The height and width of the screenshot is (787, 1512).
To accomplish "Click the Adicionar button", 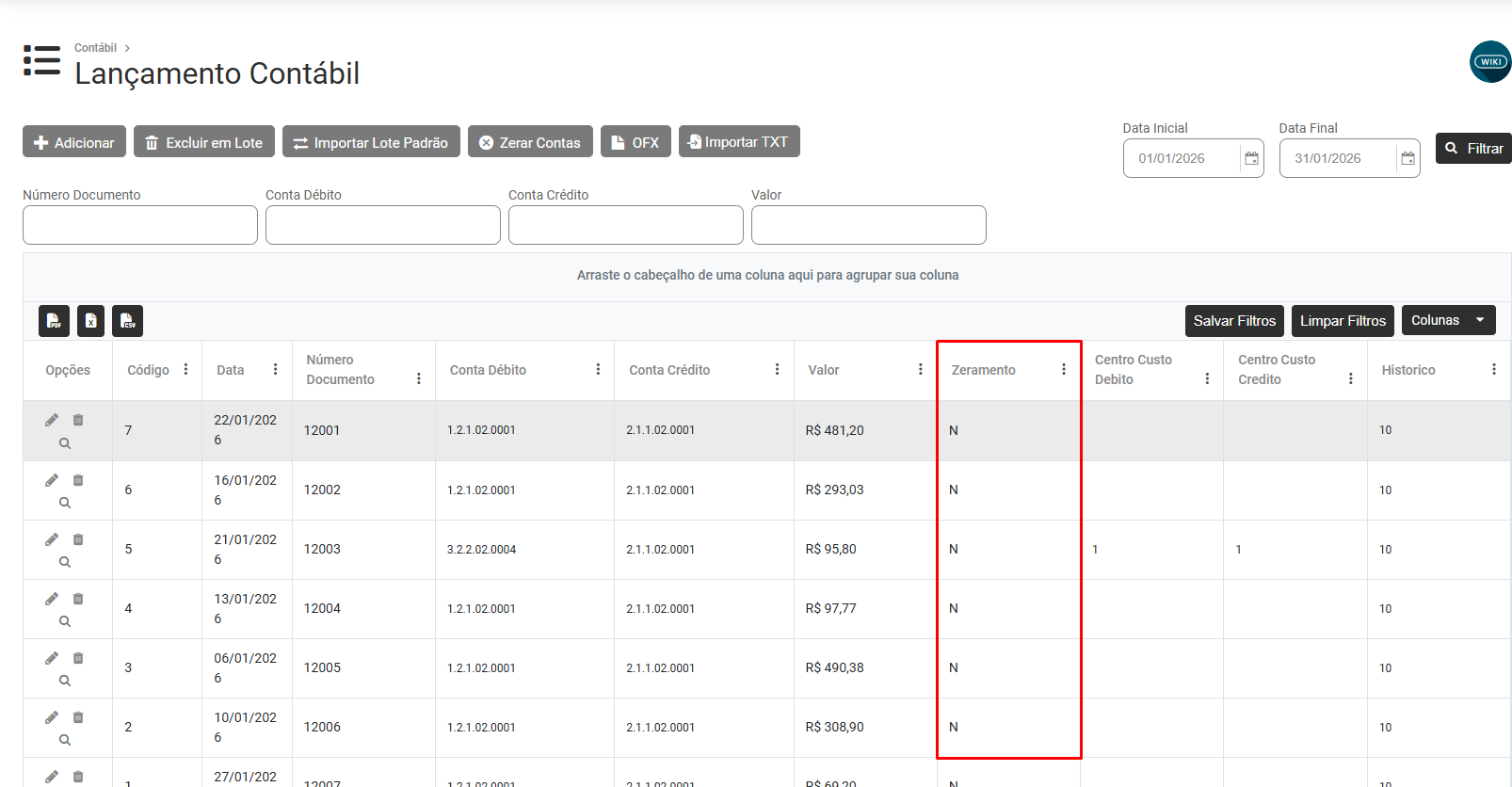I will point(74,141).
